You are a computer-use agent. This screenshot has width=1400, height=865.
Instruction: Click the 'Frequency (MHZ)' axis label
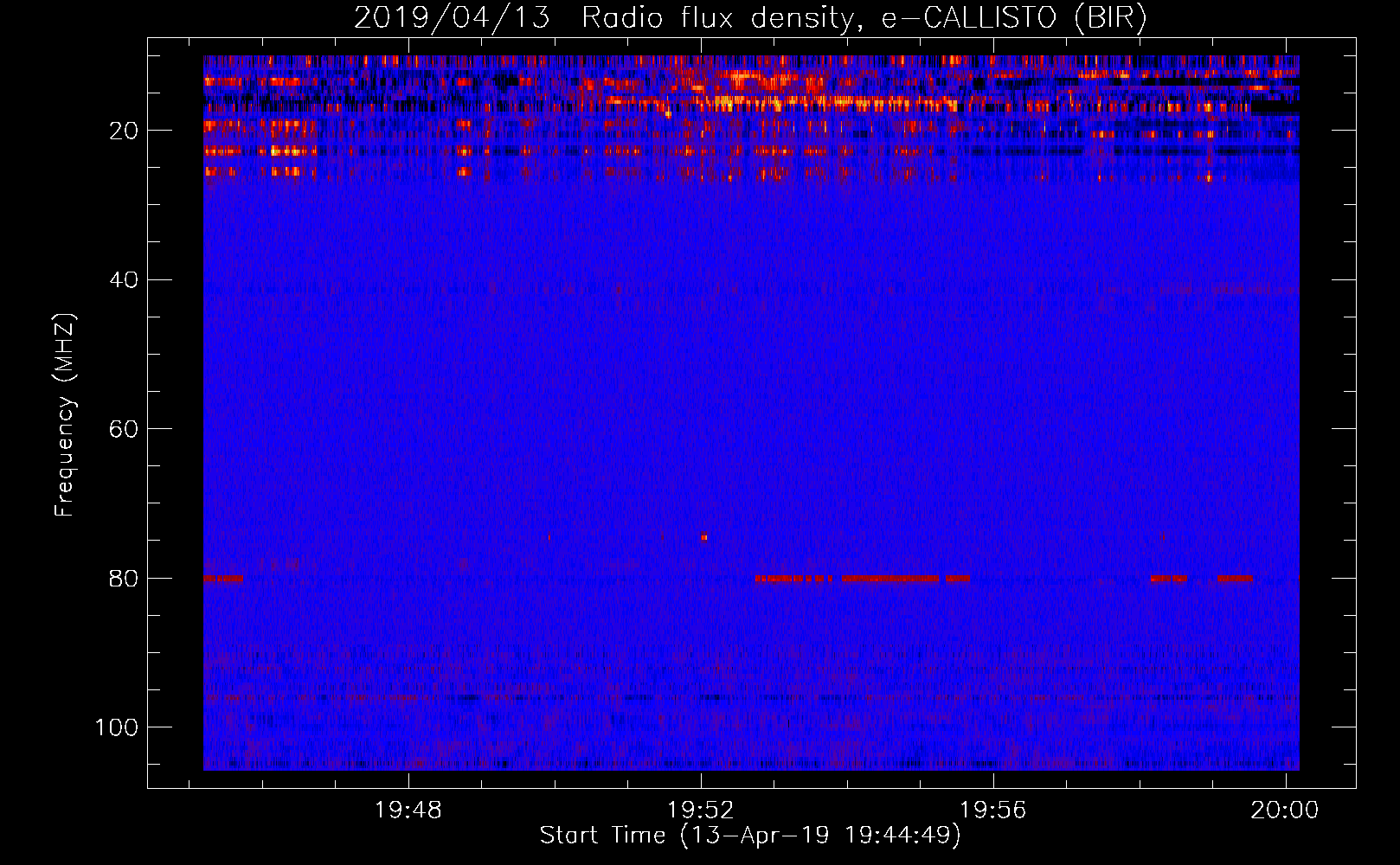point(65,415)
